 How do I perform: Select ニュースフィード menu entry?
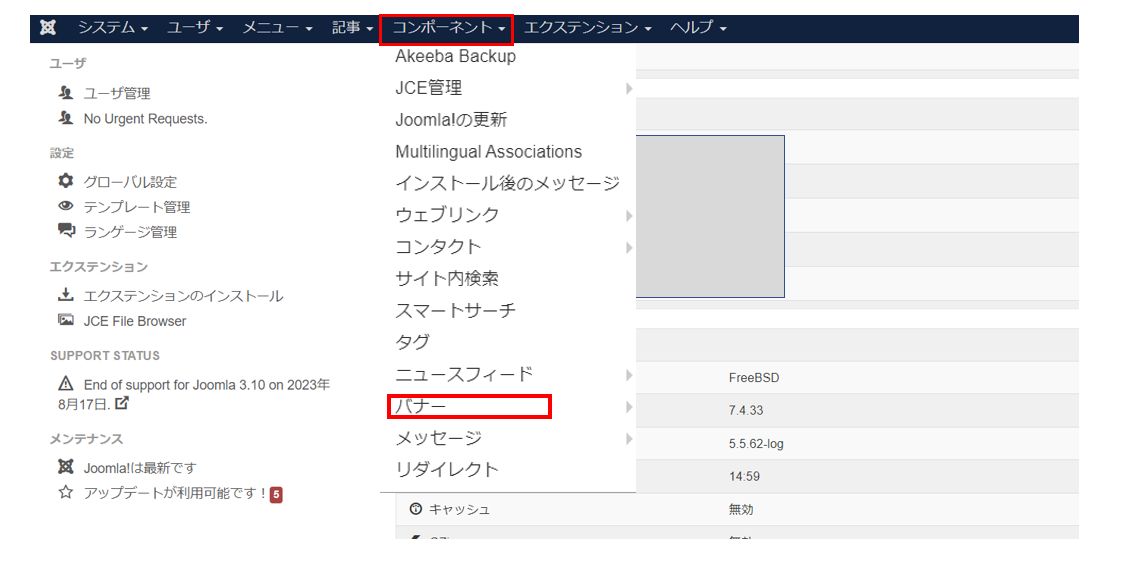pos(464,375)
